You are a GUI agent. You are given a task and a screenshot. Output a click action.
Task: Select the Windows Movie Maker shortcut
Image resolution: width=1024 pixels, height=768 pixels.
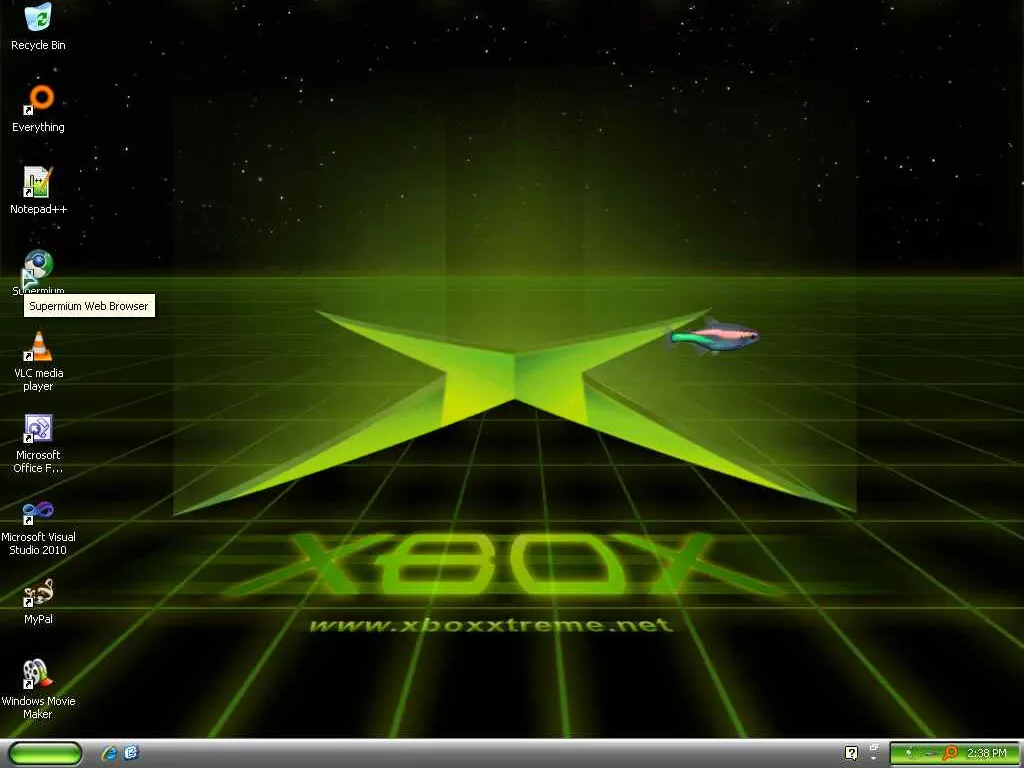point(38,690)
